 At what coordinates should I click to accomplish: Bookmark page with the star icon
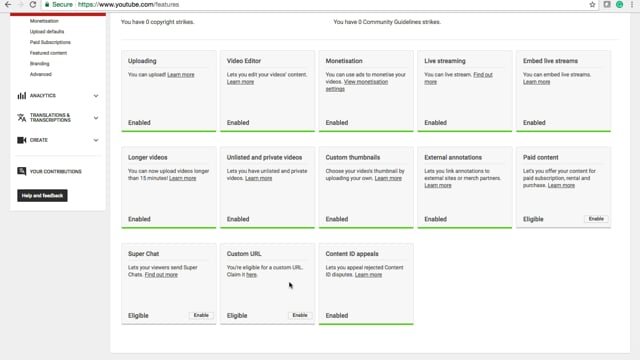[592, 4]
